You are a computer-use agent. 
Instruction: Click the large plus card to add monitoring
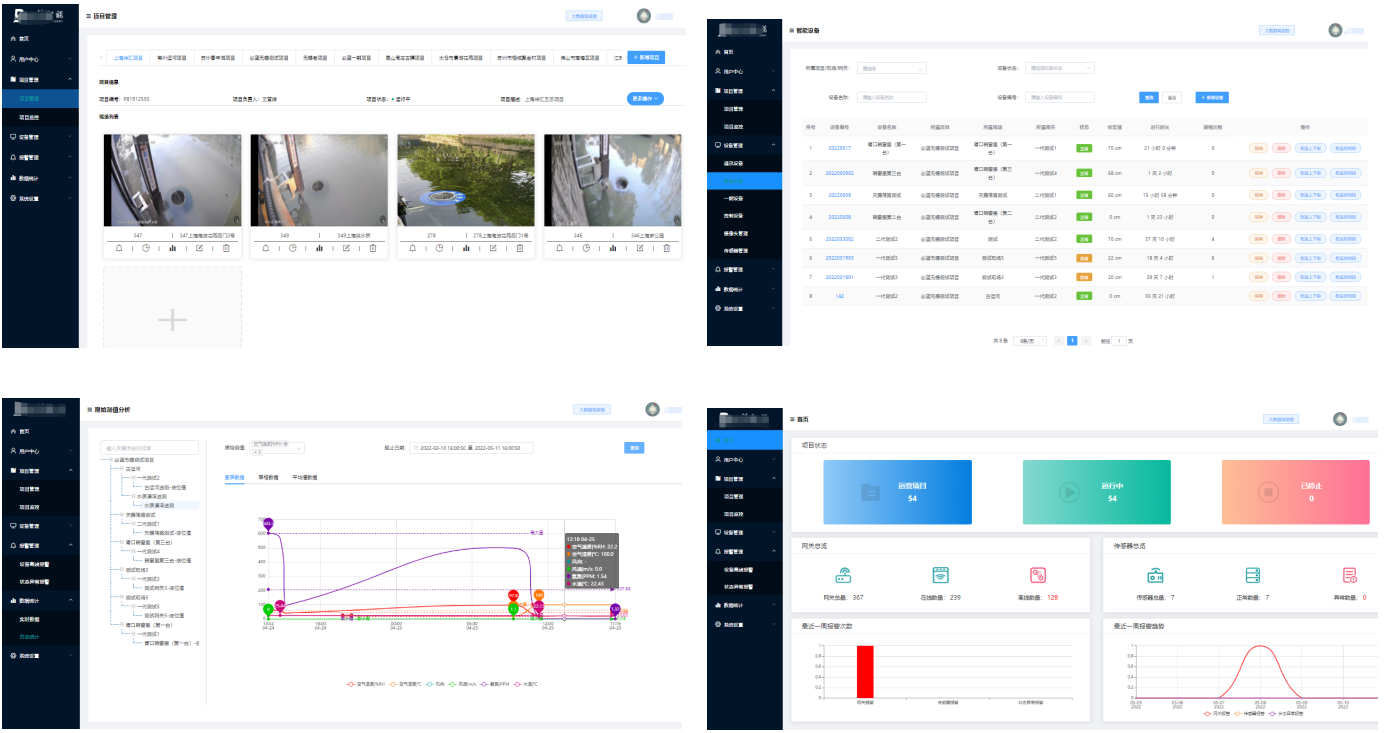tap(172, 319)
